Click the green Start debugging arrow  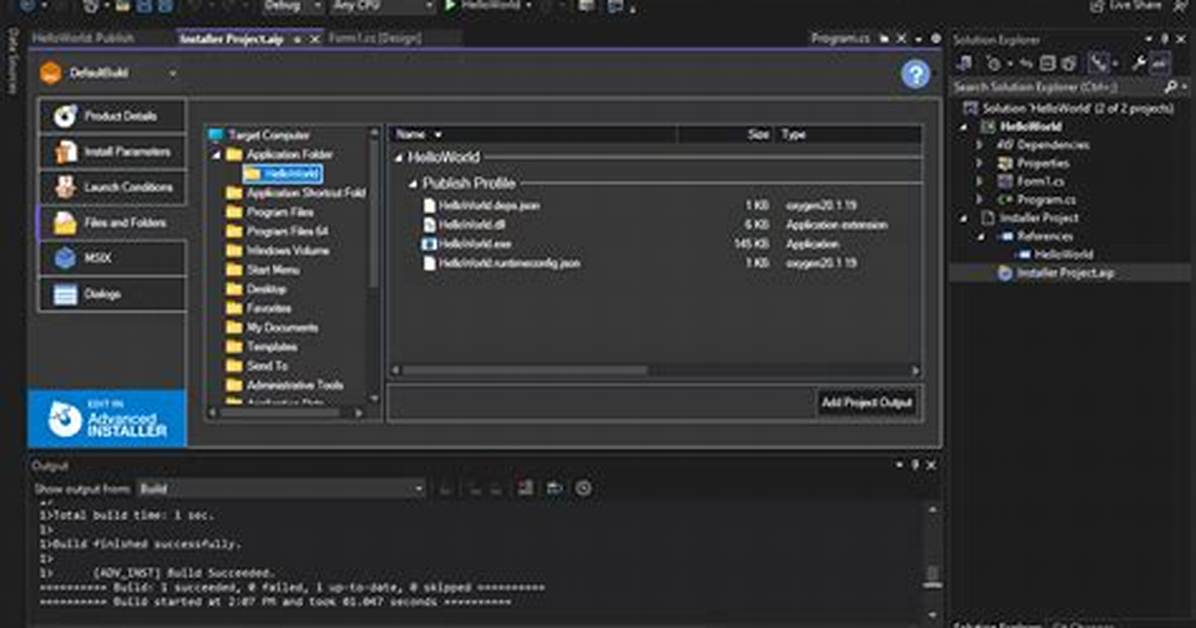tap(450, 6)
